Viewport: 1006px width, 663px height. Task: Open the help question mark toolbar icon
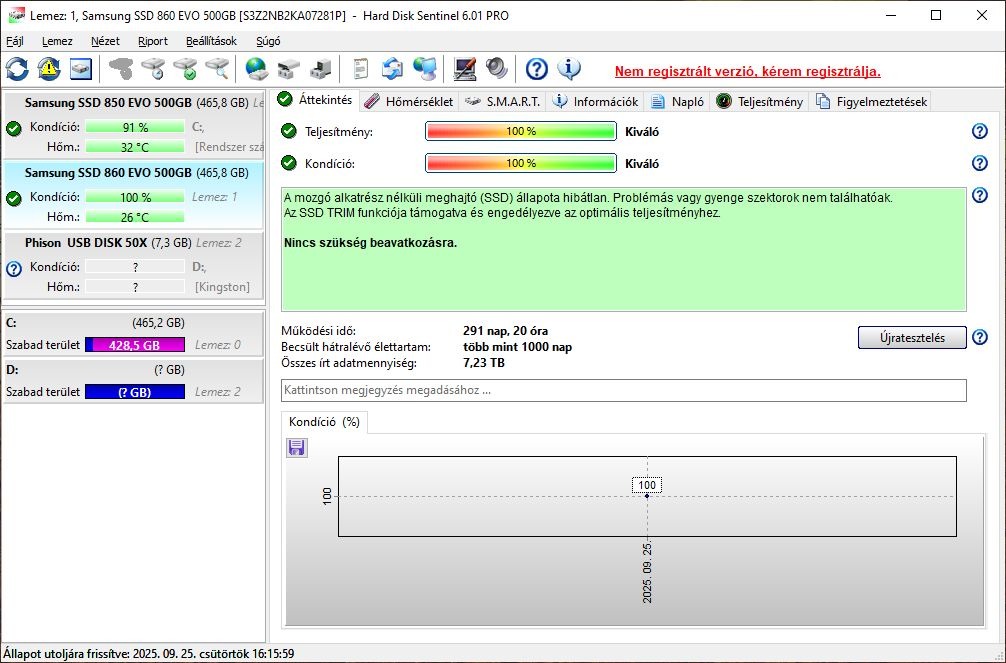pyautogui.click(x=536, y=69)
